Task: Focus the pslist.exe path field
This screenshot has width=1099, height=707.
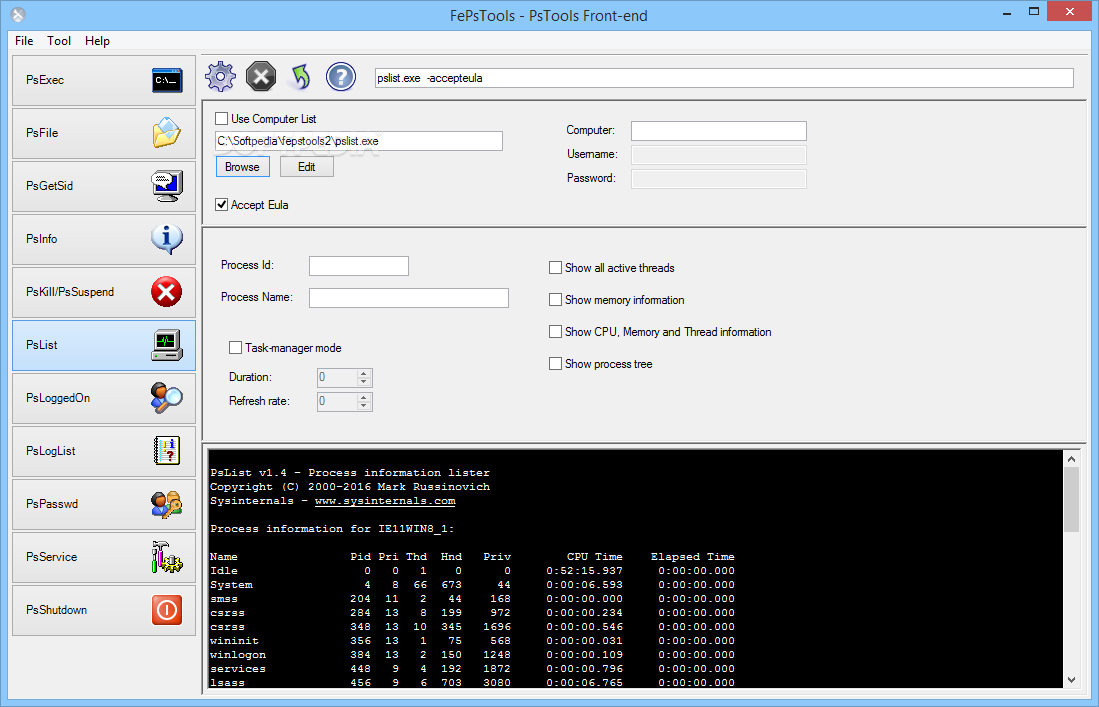Action: (359, 141)
